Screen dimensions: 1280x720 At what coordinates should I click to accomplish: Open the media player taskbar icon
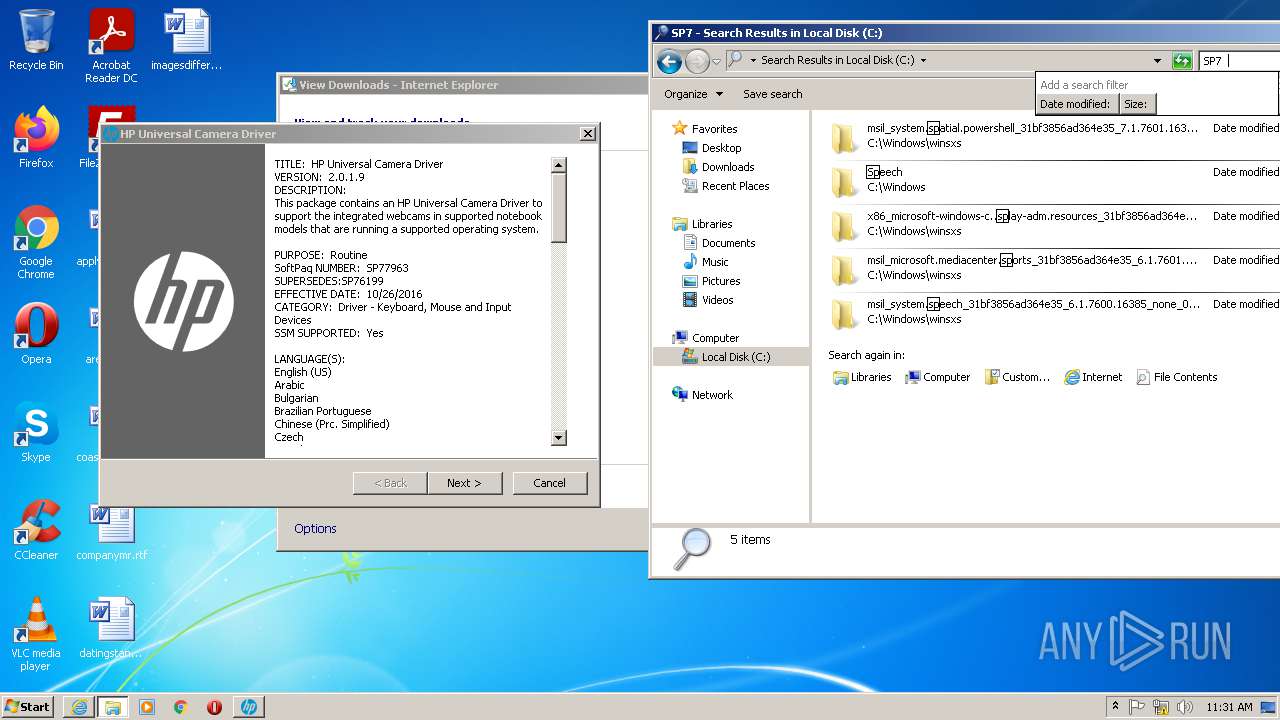pyautogui.click(x=147, y=707)
